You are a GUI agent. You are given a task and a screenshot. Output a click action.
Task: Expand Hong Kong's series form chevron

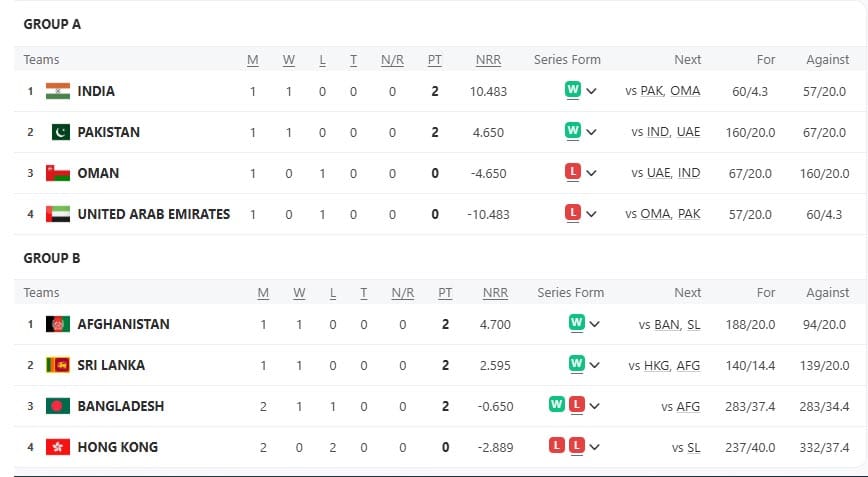[594, 447]
